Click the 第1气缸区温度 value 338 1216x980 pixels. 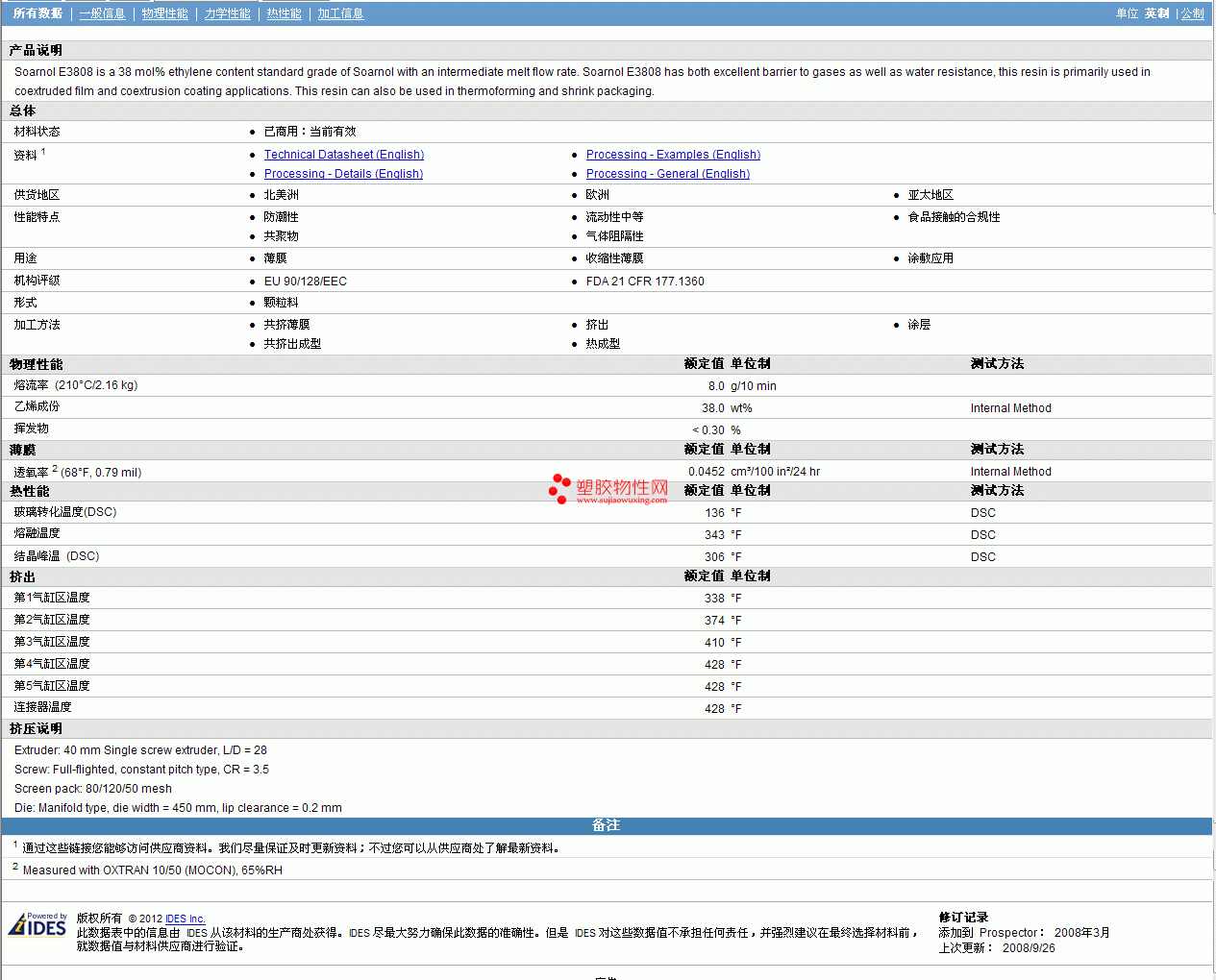coord(714,599)
